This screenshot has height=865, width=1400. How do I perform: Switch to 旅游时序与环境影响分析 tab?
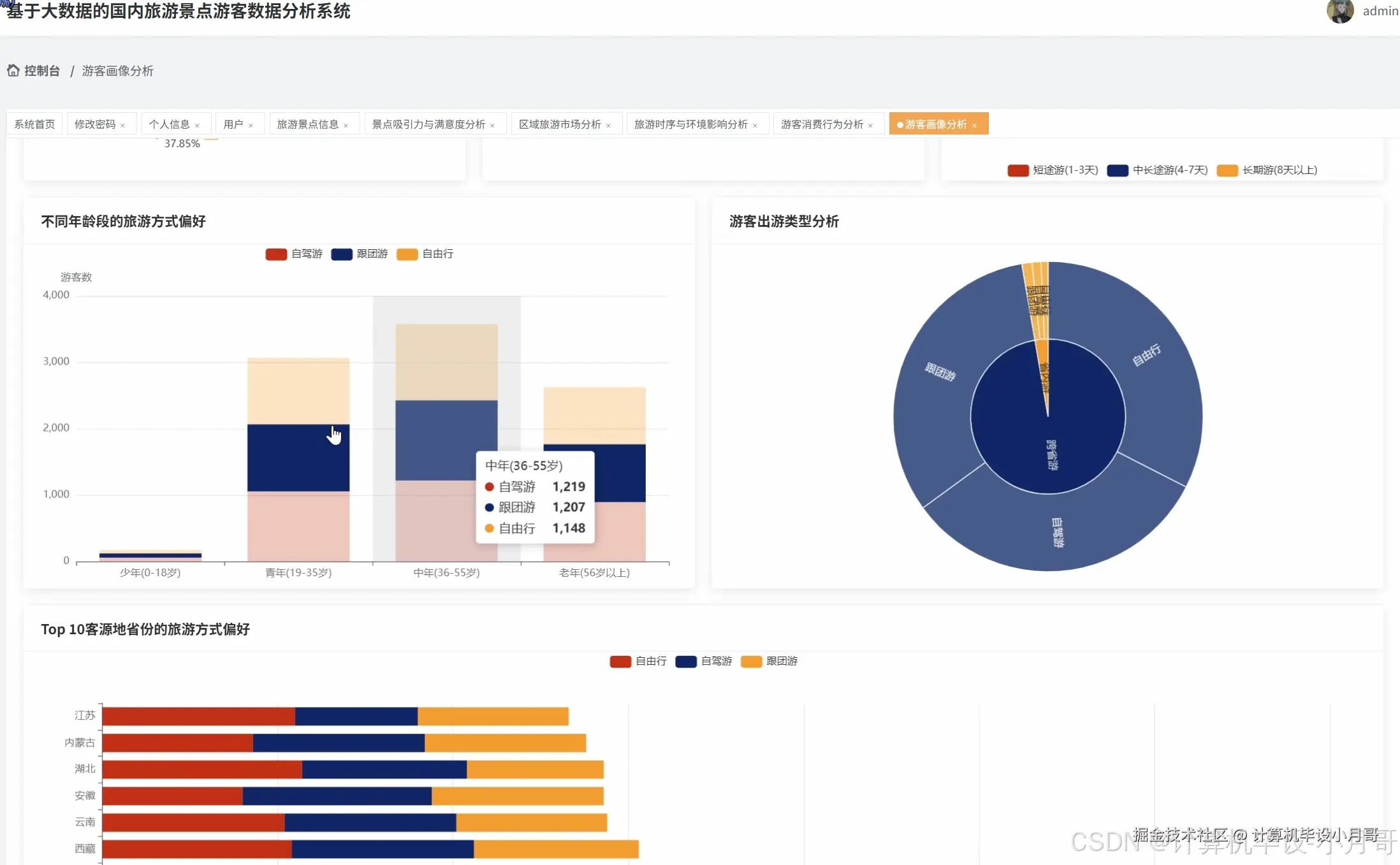pyautogui.click(x=690, y=124)
